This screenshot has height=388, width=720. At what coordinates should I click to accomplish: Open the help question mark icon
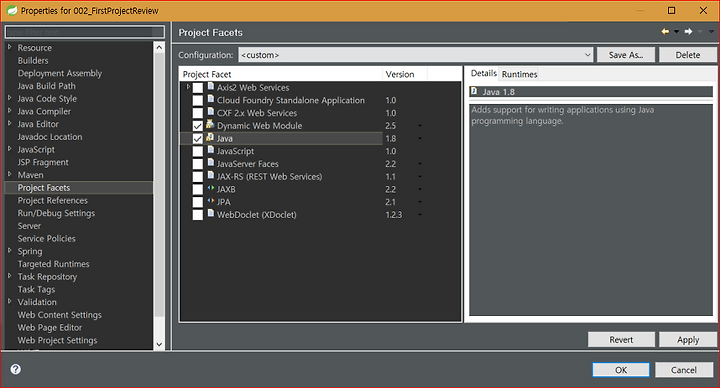[16, 369]
